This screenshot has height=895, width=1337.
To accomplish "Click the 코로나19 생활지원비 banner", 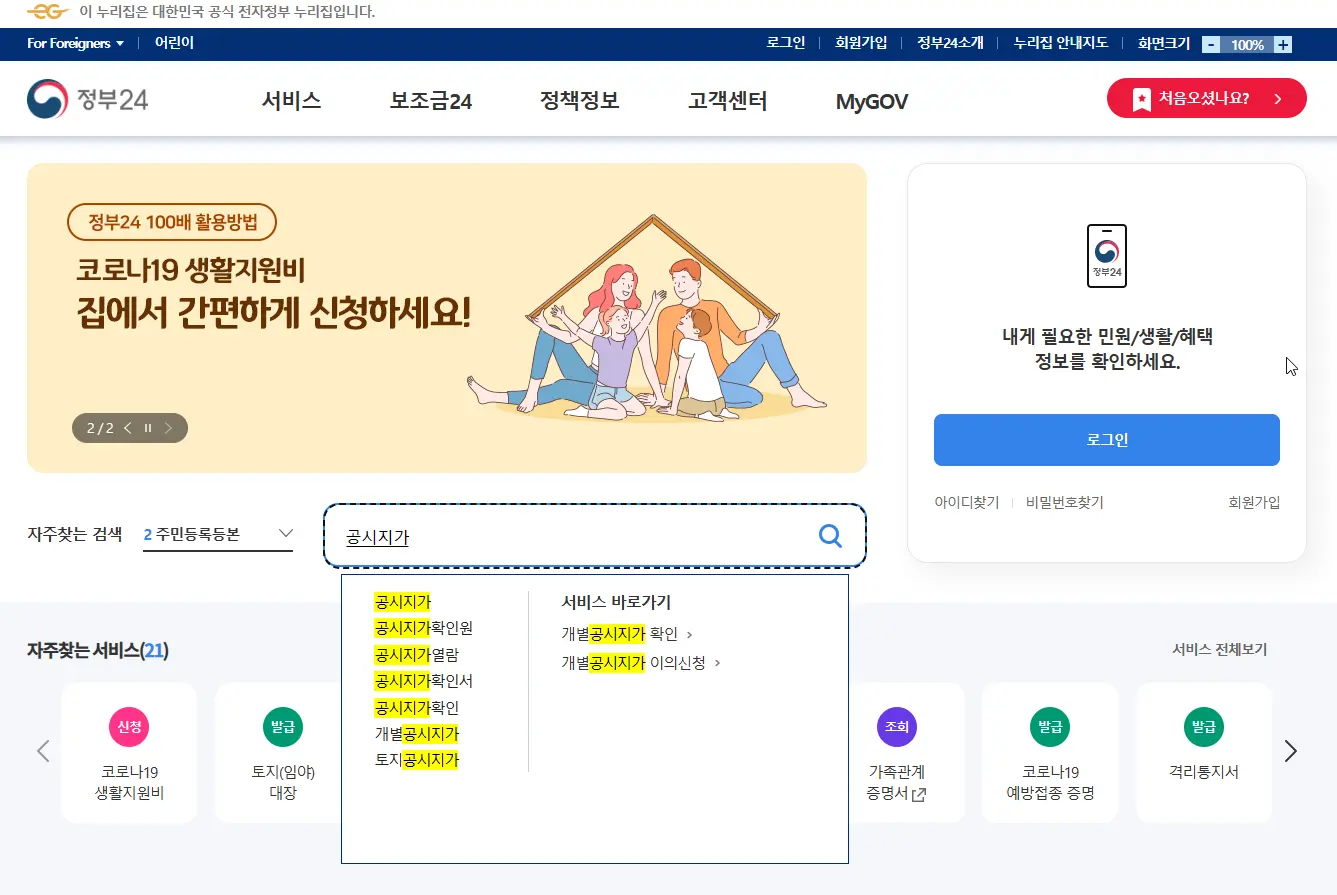I will (x=447, y=318).
